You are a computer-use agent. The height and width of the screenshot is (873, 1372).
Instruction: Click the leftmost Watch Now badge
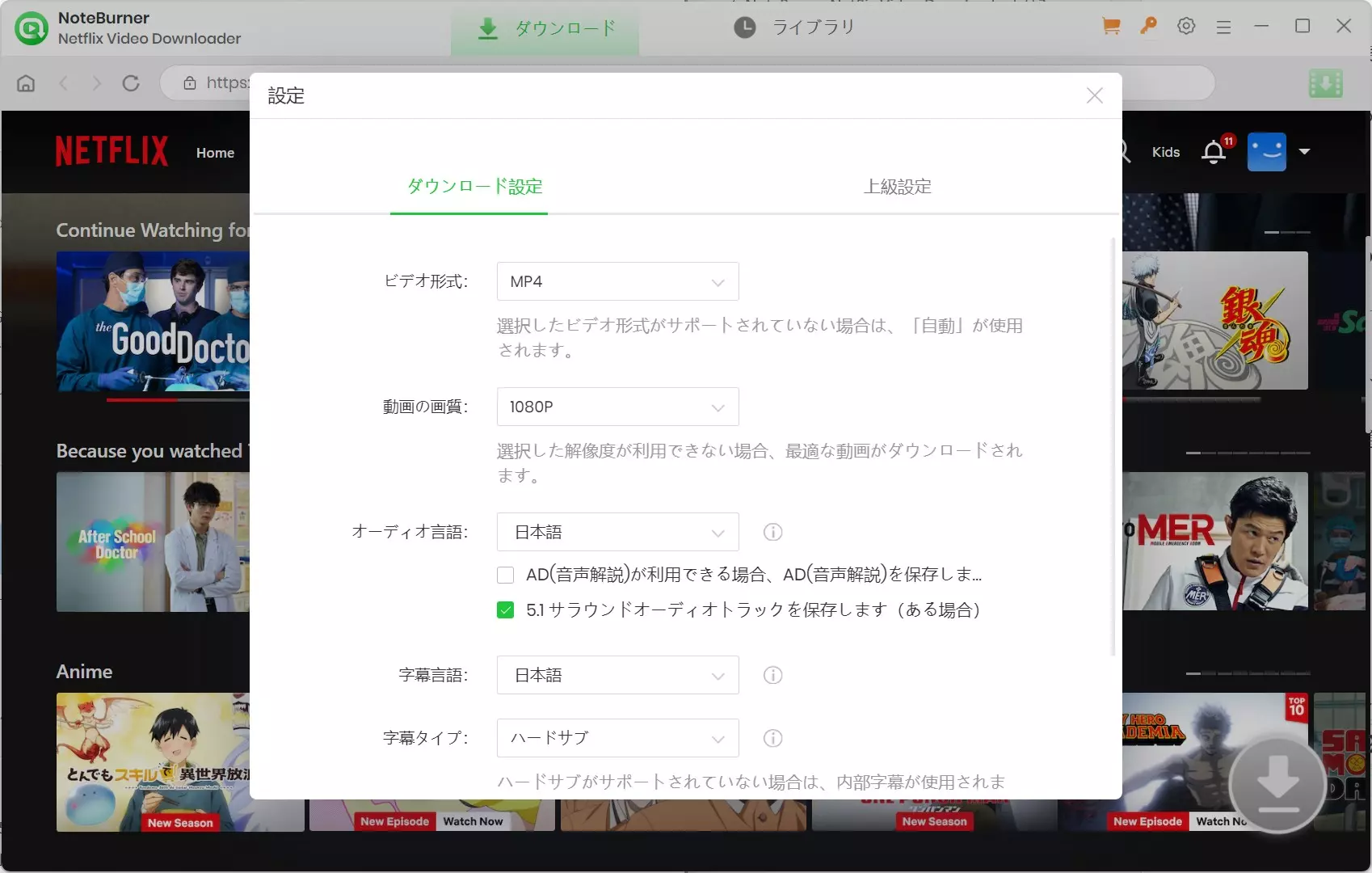tap(473, 821)
